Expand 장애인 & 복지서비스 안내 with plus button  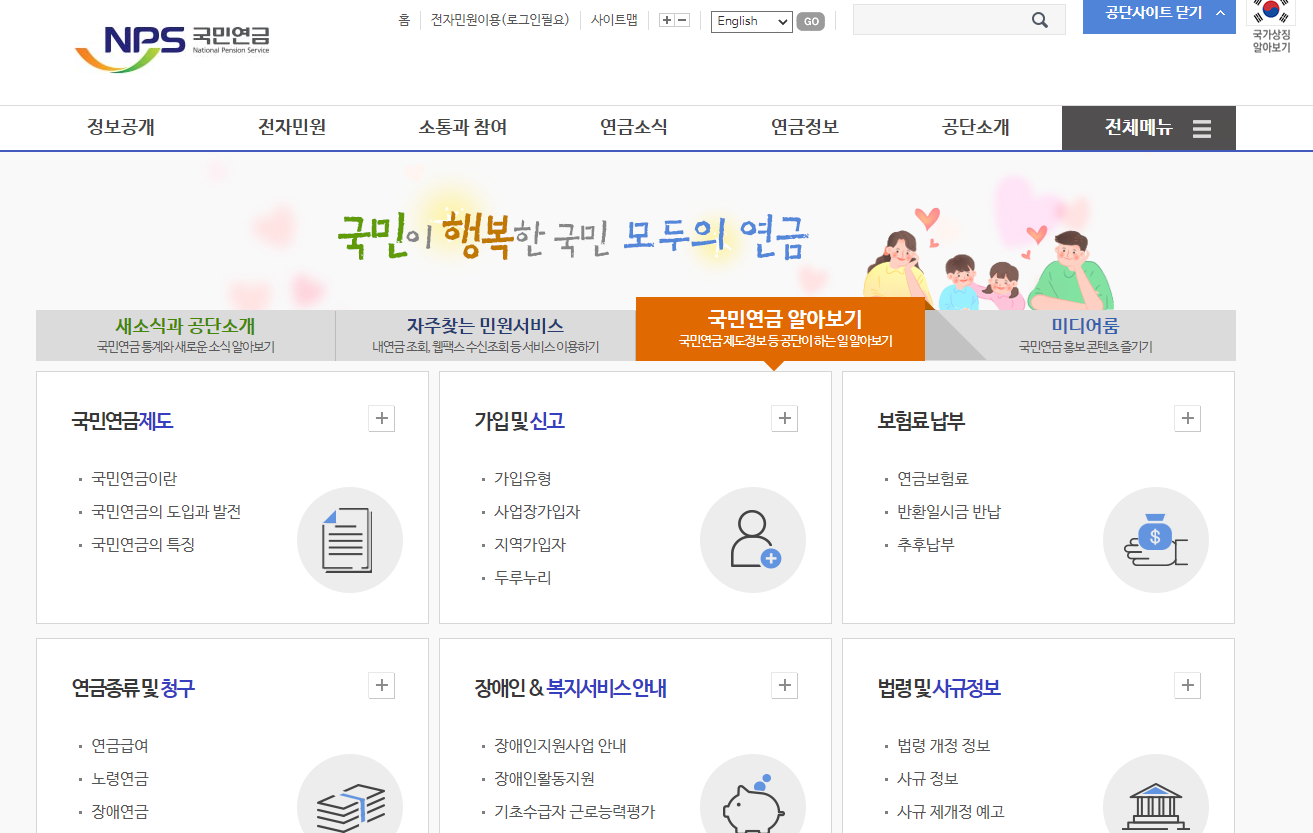tap(785, 685)
